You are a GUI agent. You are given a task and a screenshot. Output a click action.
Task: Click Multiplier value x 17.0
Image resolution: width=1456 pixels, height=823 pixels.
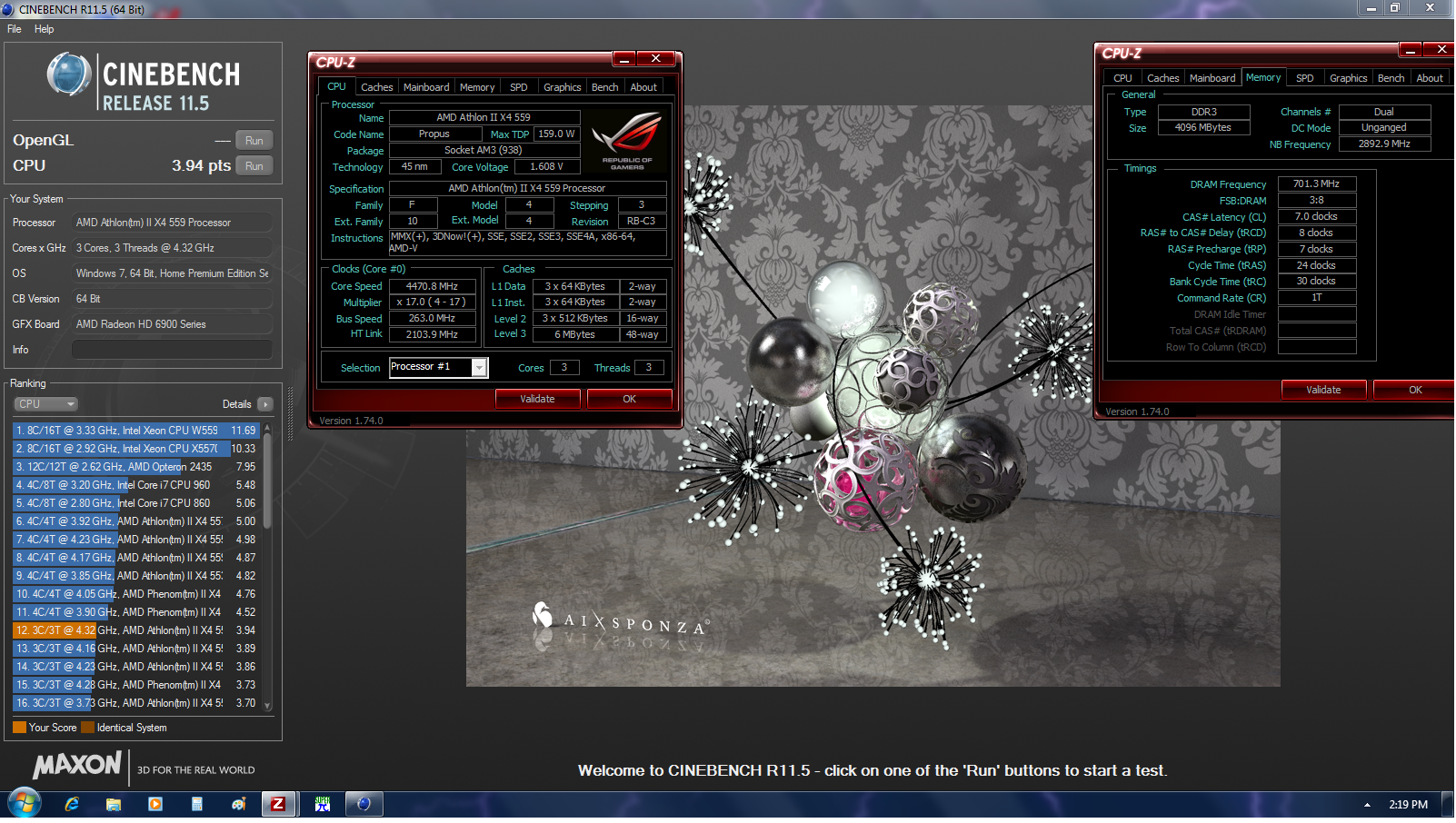click(432, 302)
